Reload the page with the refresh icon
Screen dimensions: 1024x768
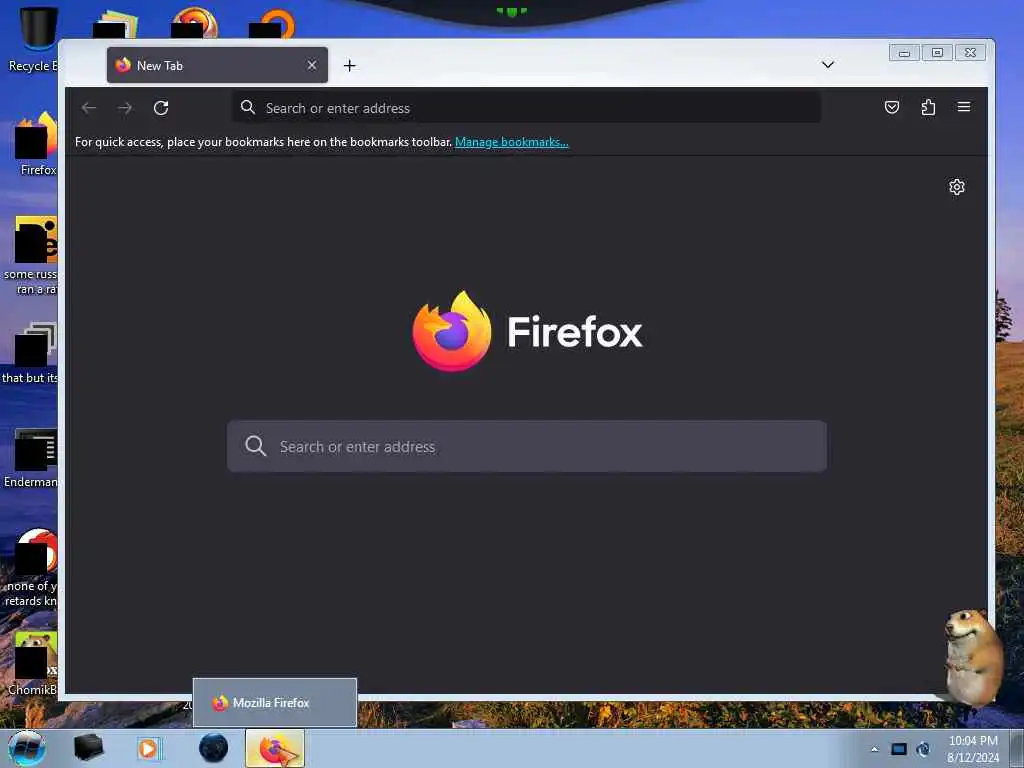pyautogui.click(x=161, y=108)
